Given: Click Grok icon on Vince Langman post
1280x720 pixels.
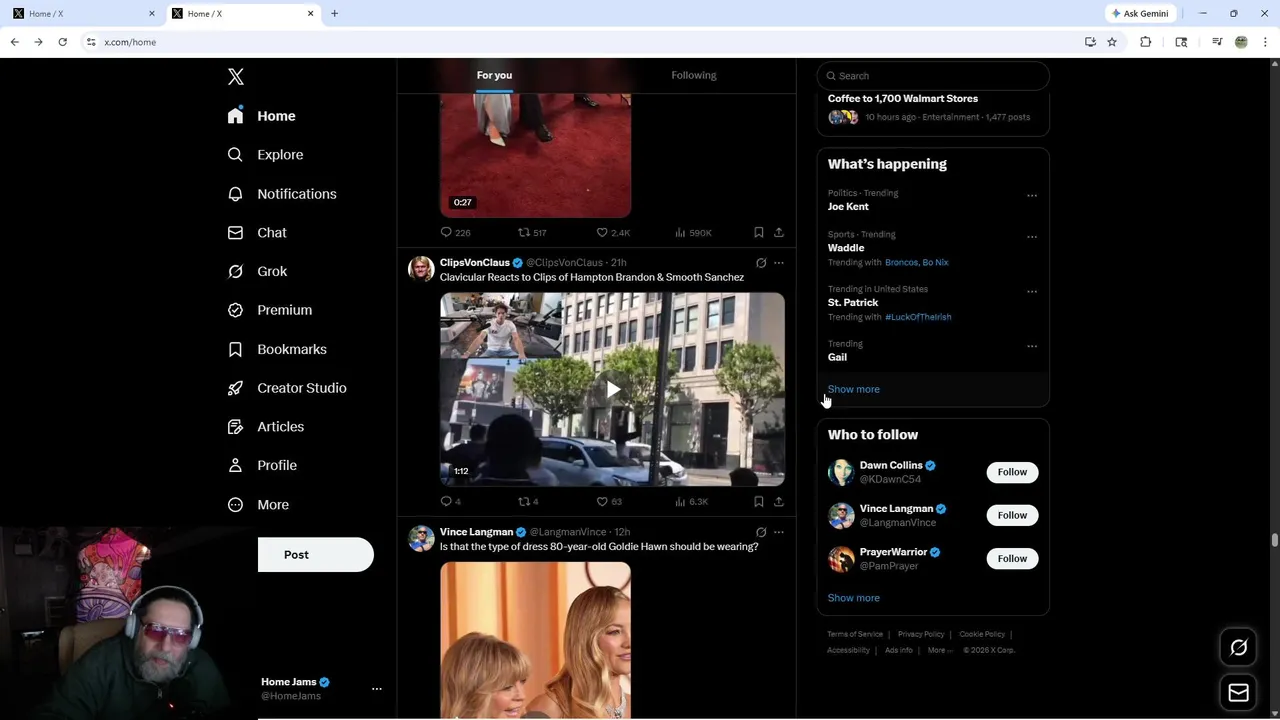Looking at the screenshot, I should (761, 532).
